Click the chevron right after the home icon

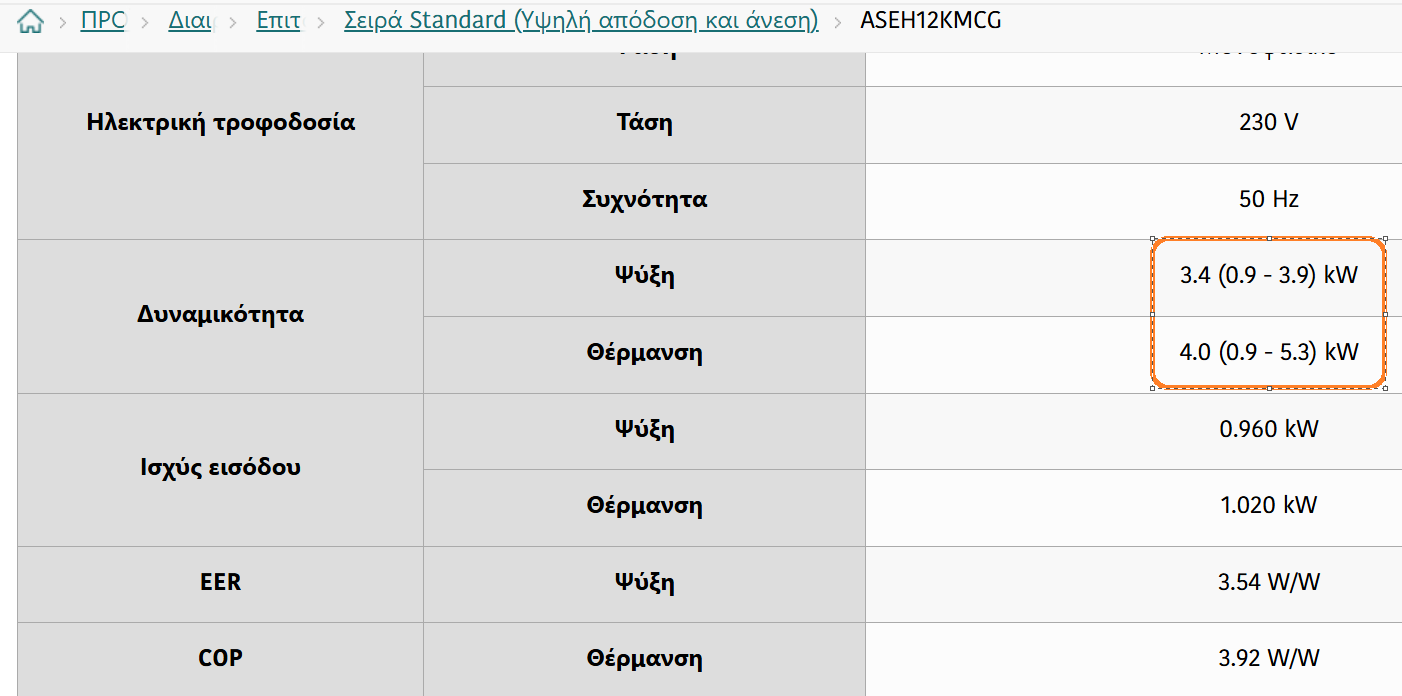point(62,21)
